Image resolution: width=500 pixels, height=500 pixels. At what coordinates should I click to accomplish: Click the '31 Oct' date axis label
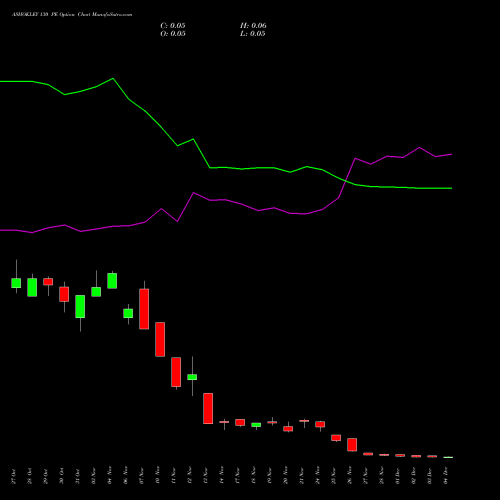[78, 476]
